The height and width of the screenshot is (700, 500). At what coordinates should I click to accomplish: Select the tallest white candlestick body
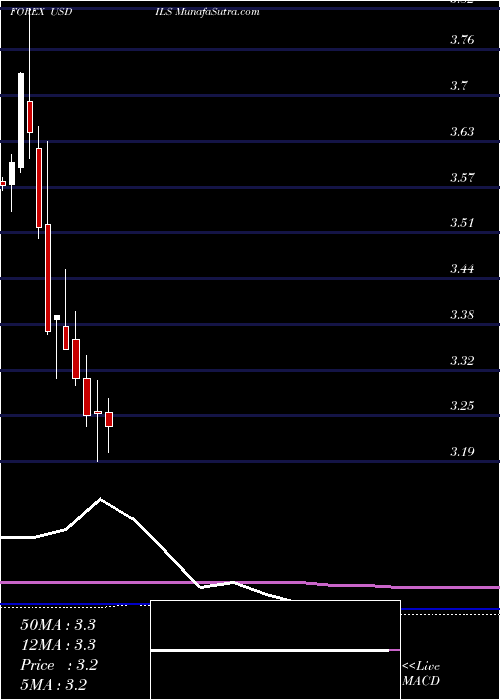[21, 120]
